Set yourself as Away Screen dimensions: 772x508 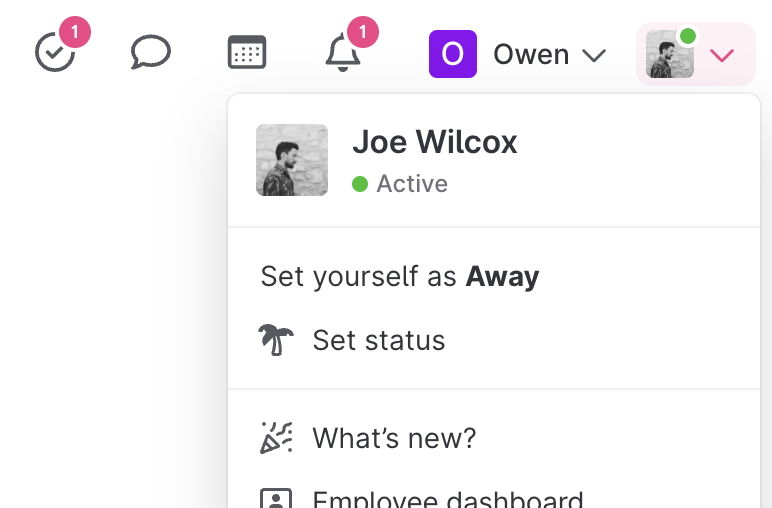click(x=400, y=276)
